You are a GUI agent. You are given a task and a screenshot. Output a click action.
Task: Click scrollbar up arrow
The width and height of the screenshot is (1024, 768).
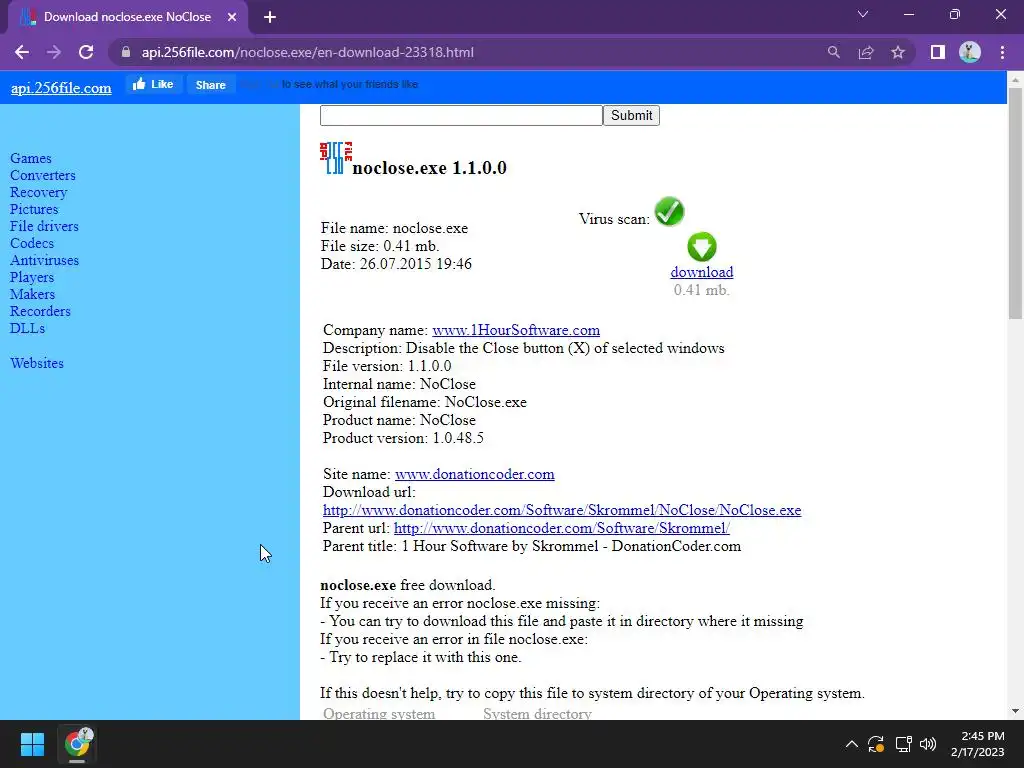click(1015, 79)
